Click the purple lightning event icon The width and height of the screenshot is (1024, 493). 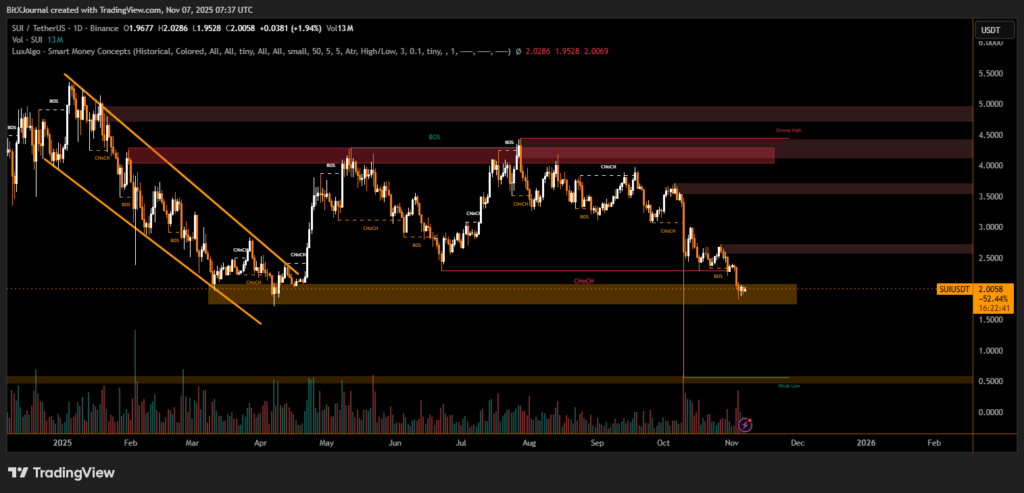pos(744,424)
